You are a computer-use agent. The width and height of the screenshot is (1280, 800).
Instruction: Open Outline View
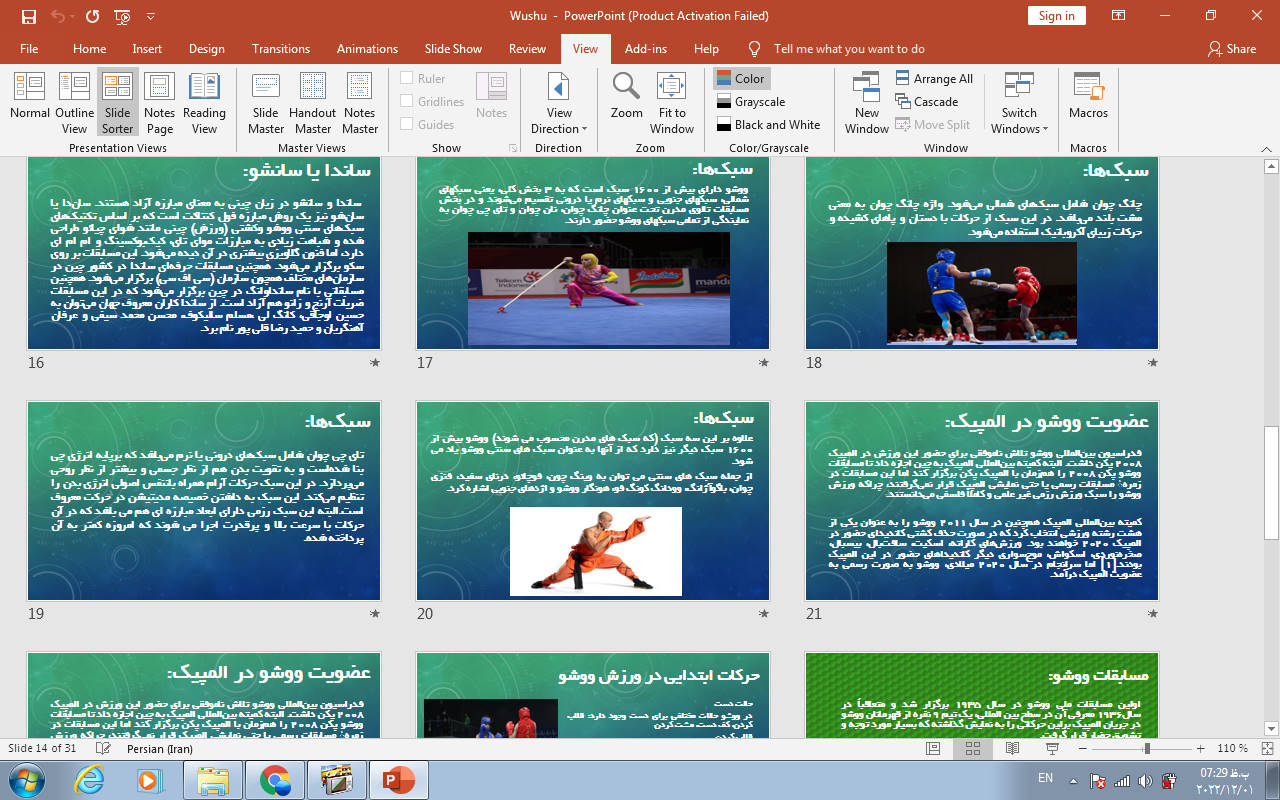(x=74, y=101)
